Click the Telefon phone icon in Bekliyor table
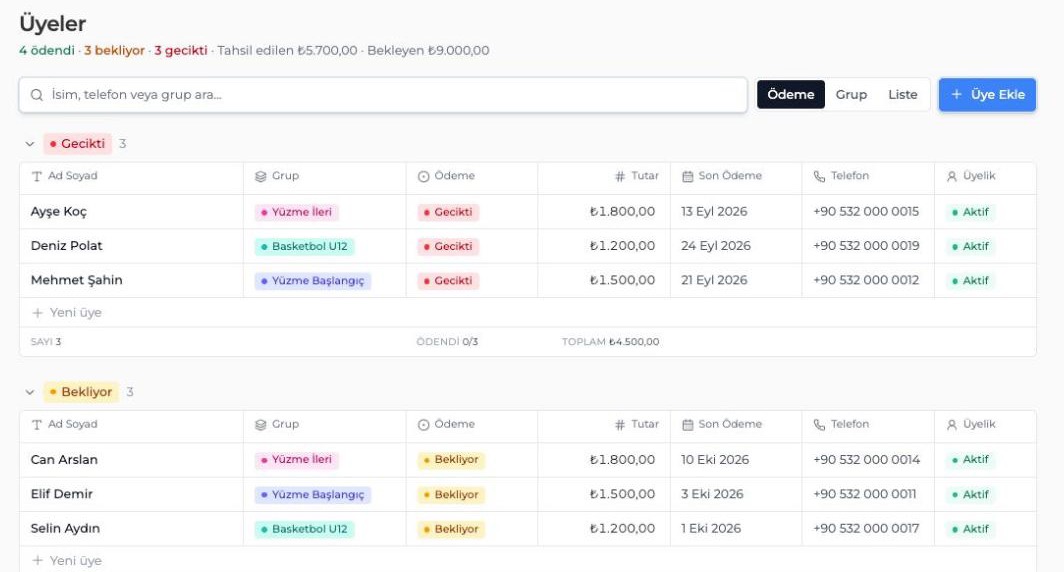 tap(819, 425)
